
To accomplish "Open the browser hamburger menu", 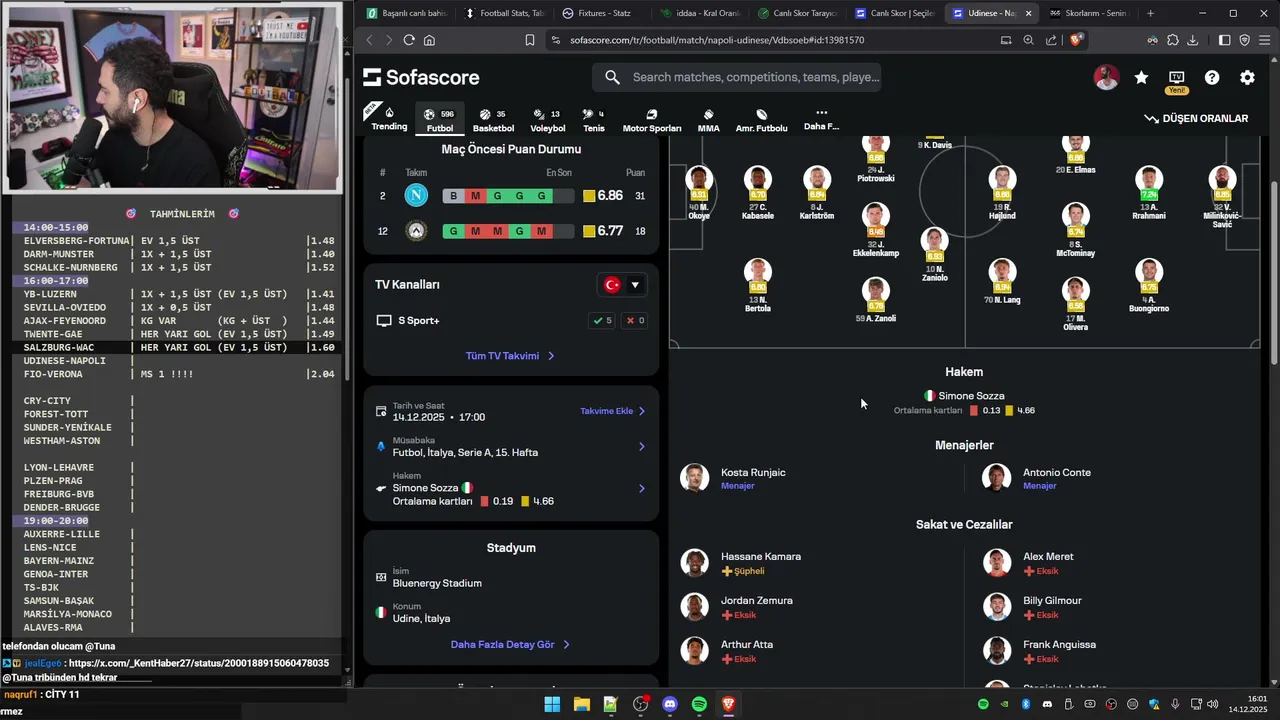I will [x=1265, y=40].
